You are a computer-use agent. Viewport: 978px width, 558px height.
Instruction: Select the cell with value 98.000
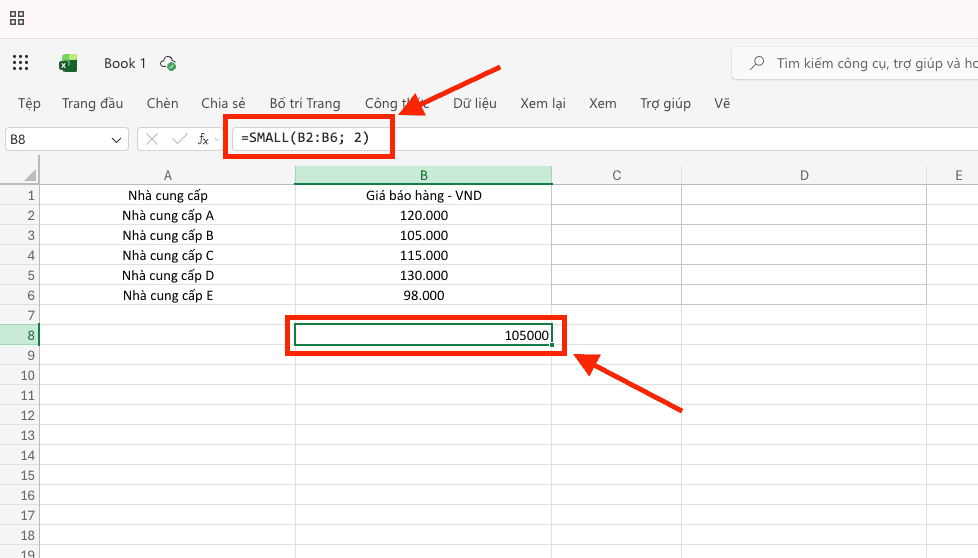(424, 295)
